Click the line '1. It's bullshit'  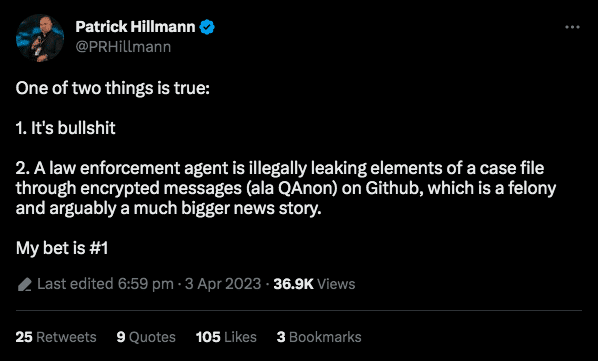click(x=66, y=128)
